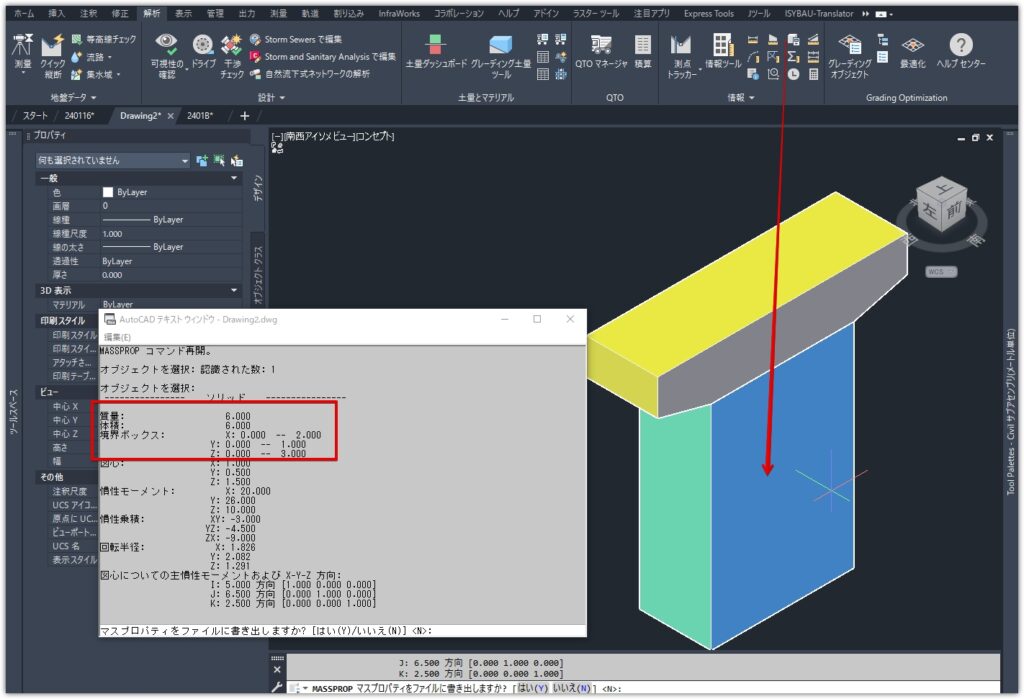
Task: Click the ribbon minimize toggle after ISYBAU-Translator
Action: pyautogui.click(x=882, y=14)
